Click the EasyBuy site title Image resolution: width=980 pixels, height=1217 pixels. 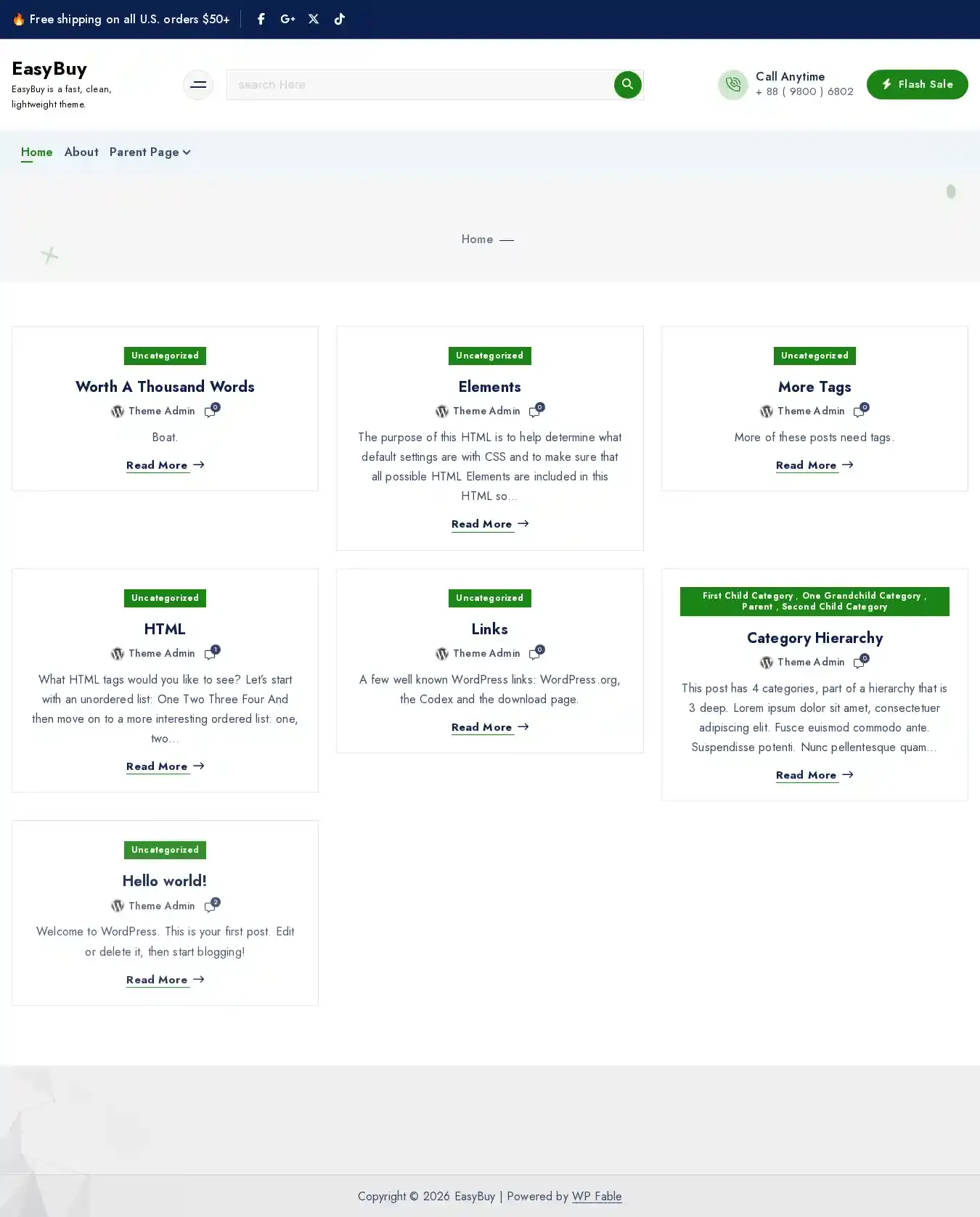coord(49,69)
